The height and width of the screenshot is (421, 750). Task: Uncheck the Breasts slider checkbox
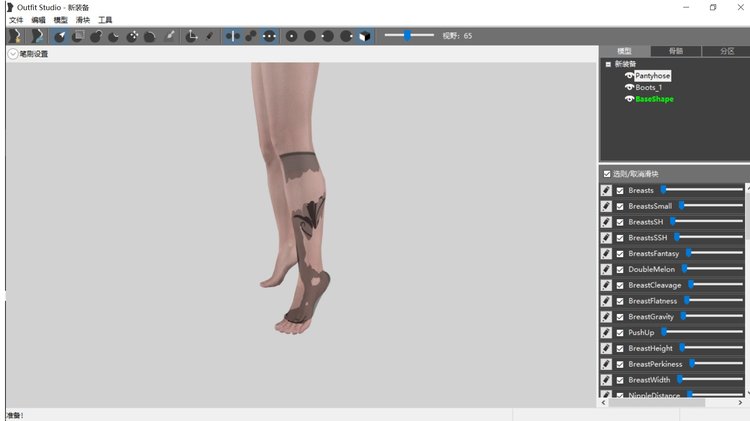(x=620, y=190)
